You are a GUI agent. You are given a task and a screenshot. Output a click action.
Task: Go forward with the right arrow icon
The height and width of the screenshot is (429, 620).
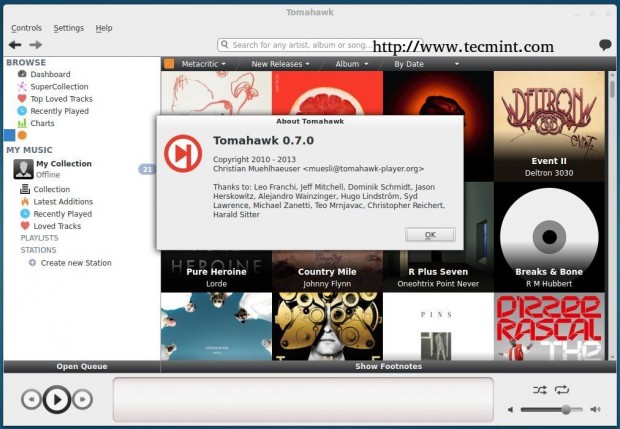point(36,45)
